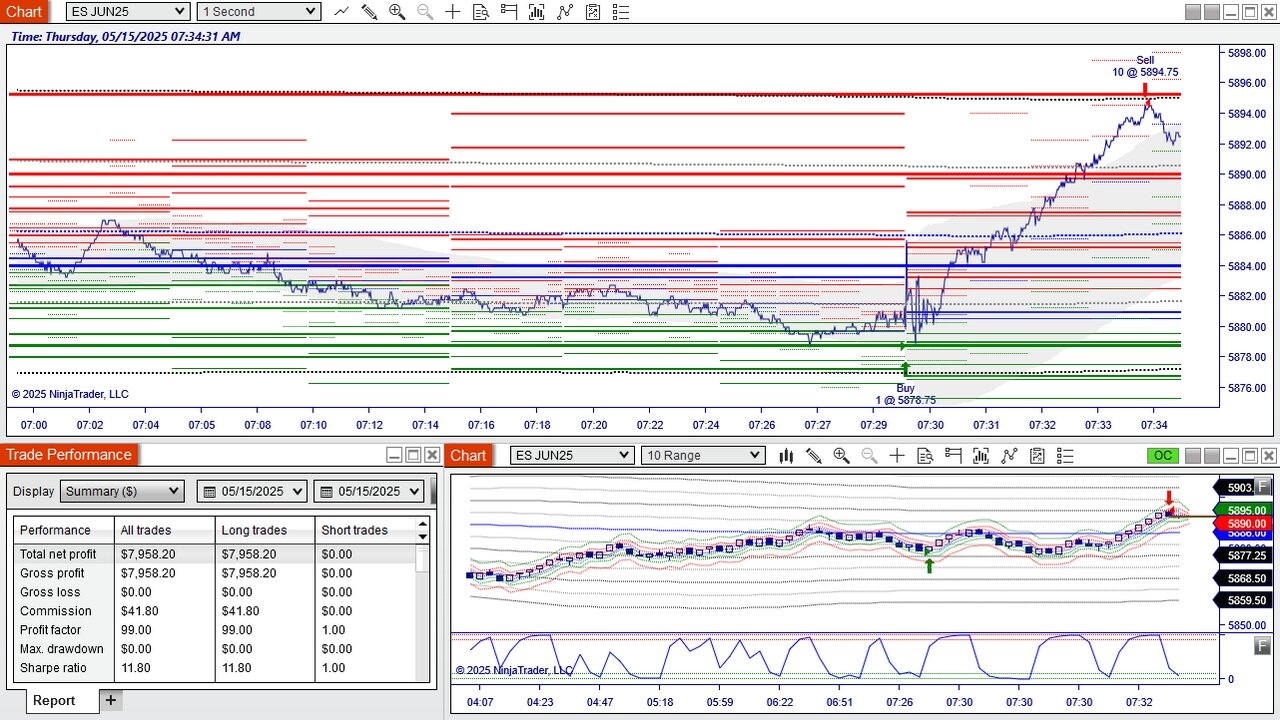
Task: Open Strategies icon in the 10 Range chart toolbar
Action: coord(1037,456)
